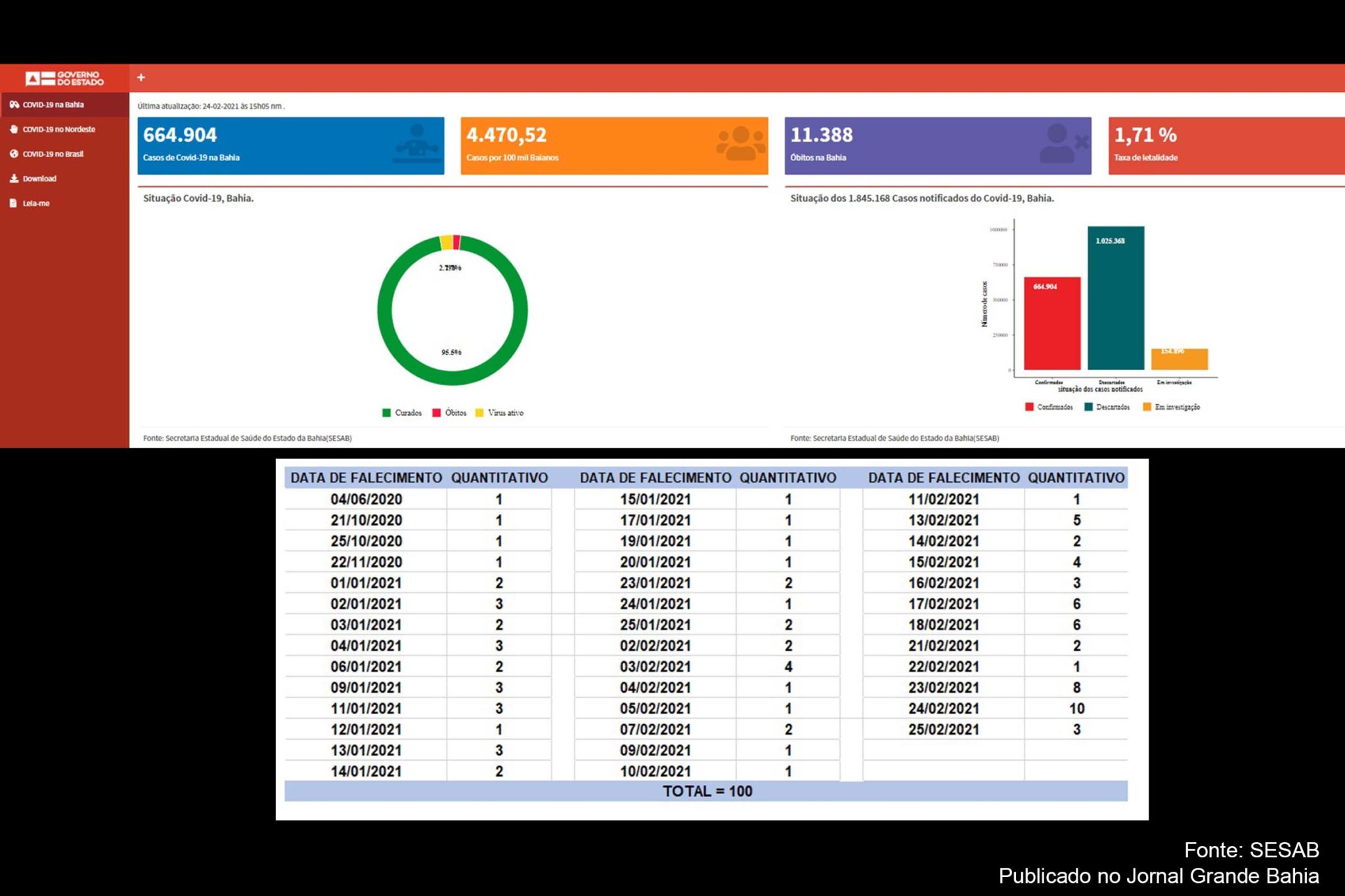Click the teal Descartados bar in chart
The height and width of the screenshot is (896, 1345).
pyautogui.click(x=1116, y=298)
